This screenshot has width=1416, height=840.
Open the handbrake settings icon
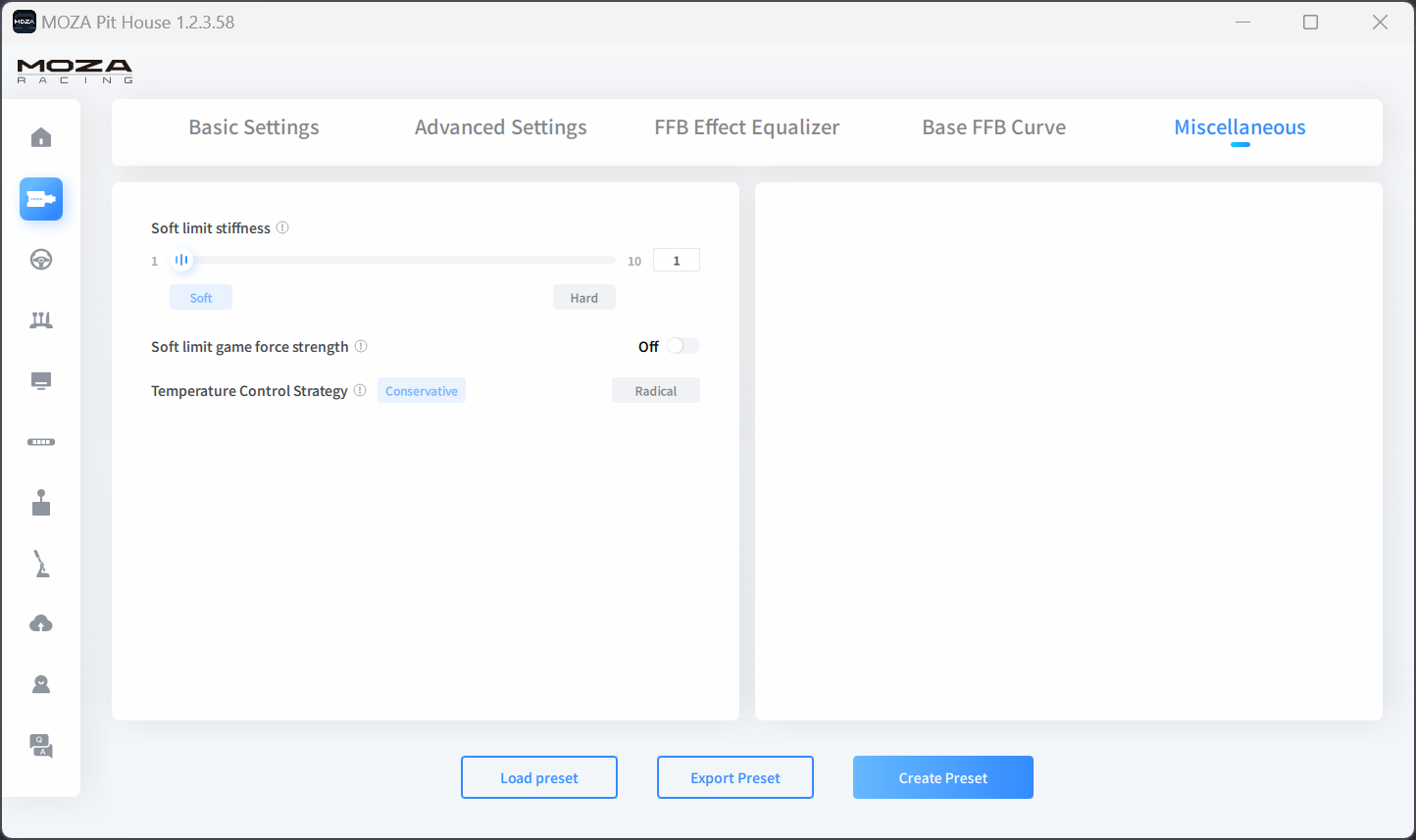tap(41, 565)
